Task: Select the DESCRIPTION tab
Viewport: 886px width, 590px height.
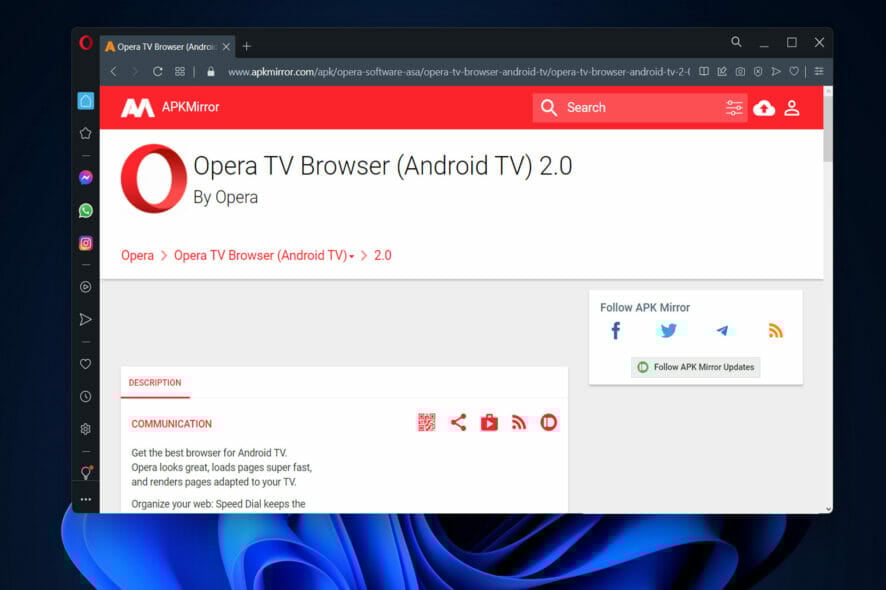Action: point(155,383)
